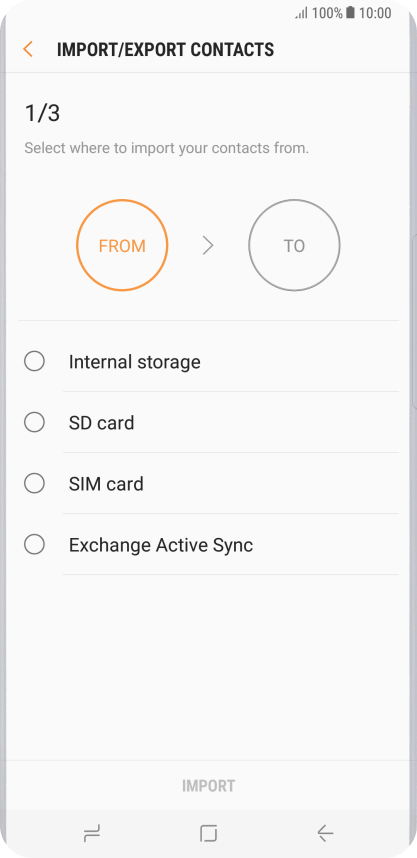Screen dimensions: 417x858
Task: Tap the chevron between FROM and TO
Action: point(208,246)
